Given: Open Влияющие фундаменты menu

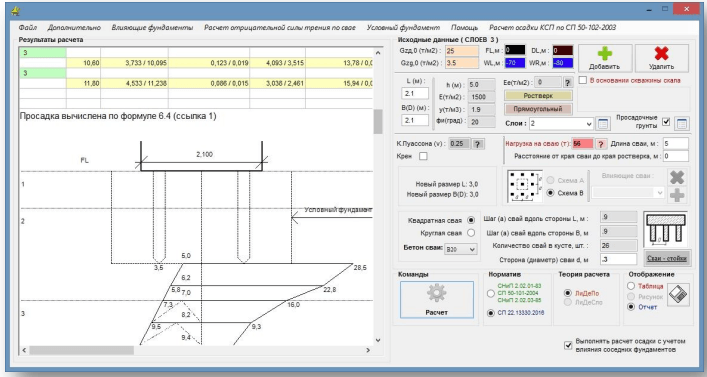Looking at the screenshot, I should pos(152,28).
